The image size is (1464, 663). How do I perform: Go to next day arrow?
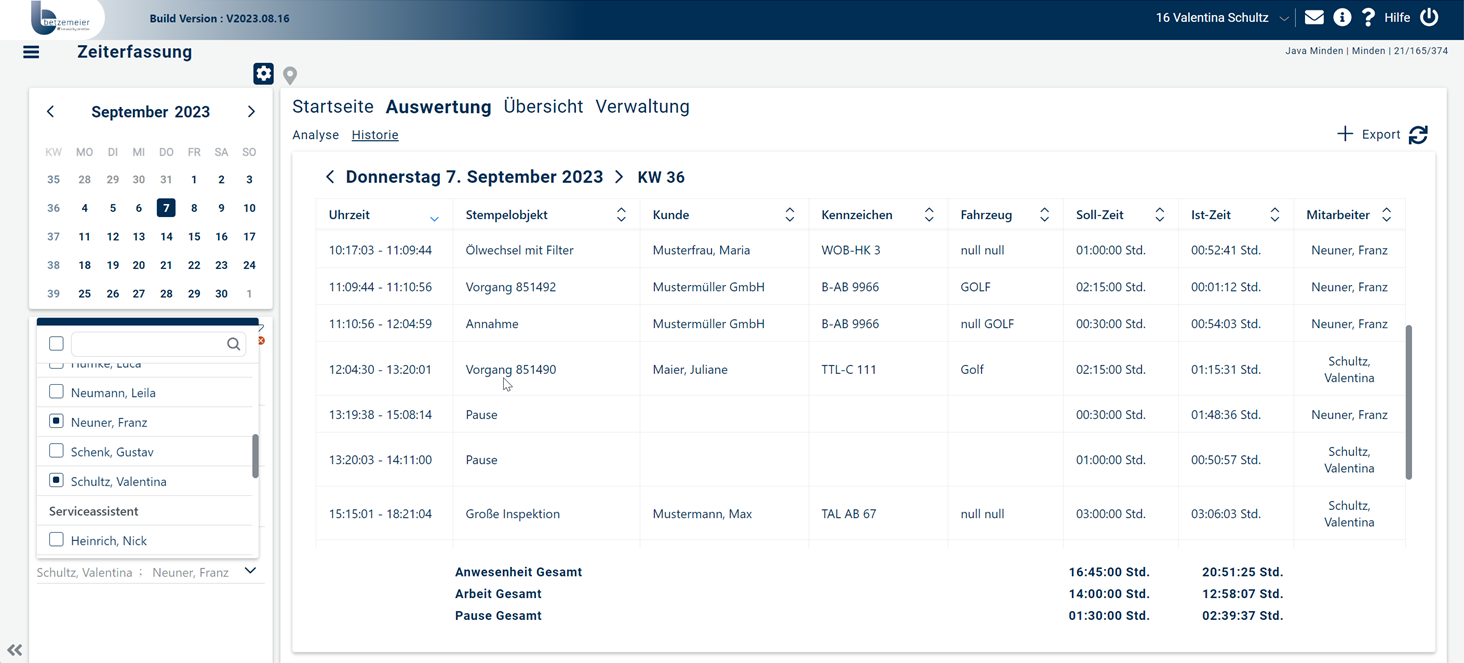coord(619,177)
